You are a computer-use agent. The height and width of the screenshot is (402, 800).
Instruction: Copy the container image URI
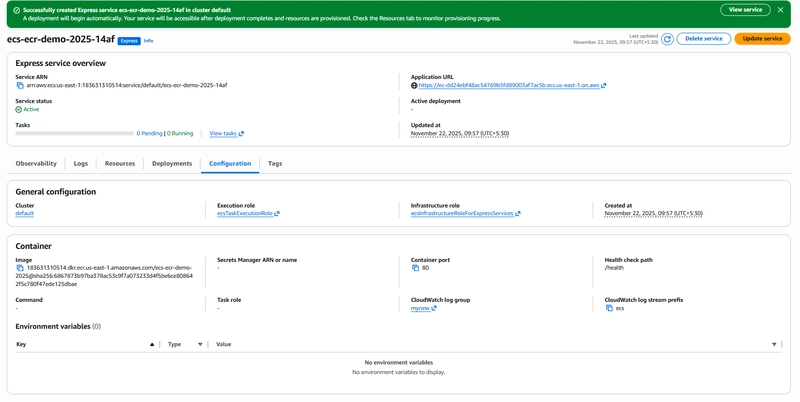20,268
